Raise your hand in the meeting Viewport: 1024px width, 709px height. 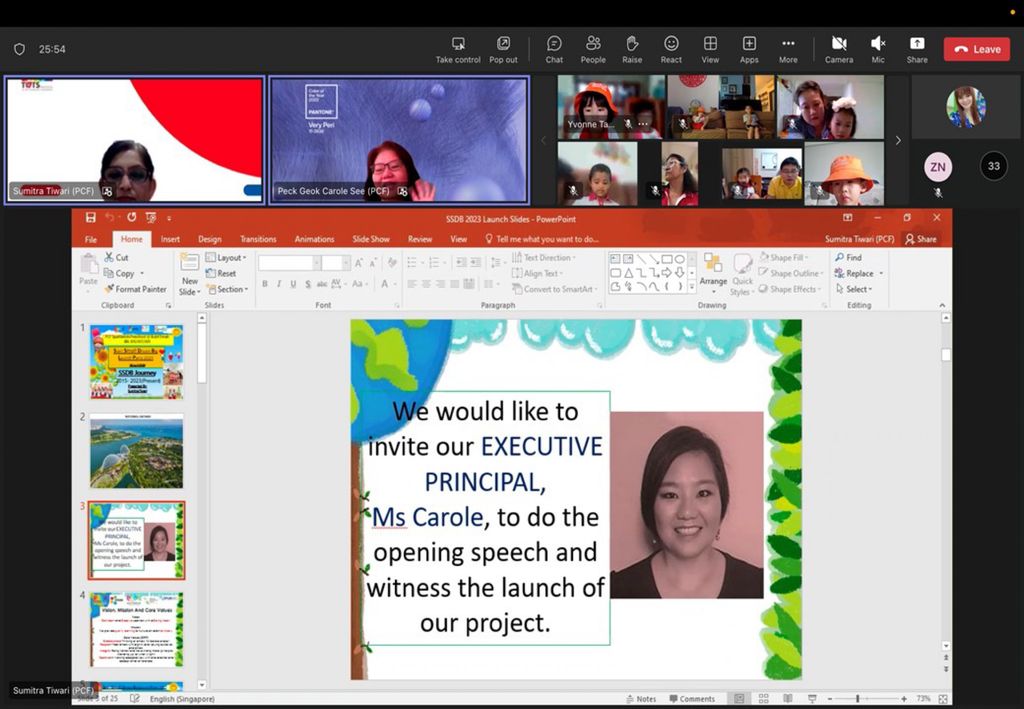[632, 50]
